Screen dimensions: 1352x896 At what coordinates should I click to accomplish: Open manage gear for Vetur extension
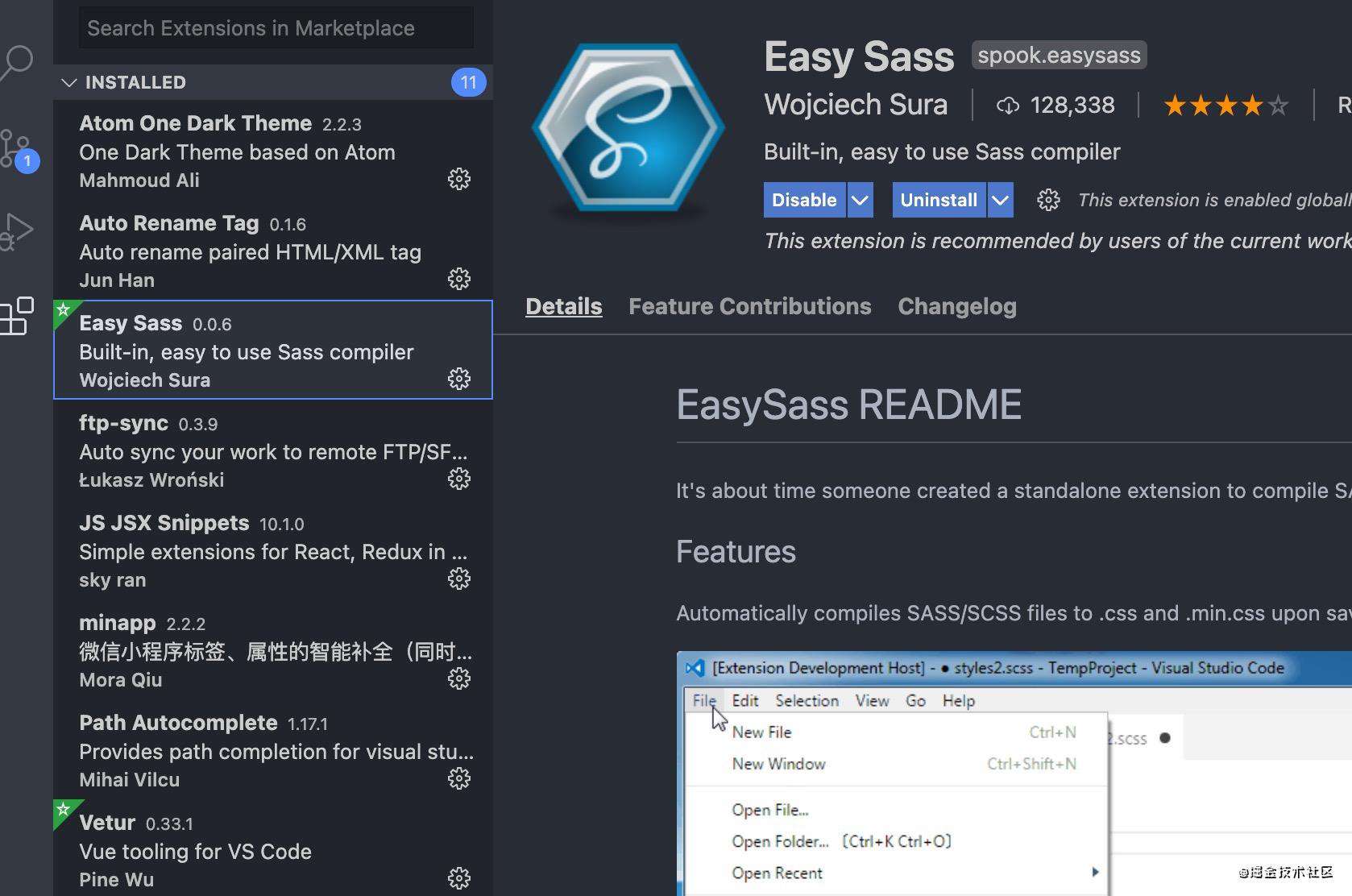click(x=459, y=878)
